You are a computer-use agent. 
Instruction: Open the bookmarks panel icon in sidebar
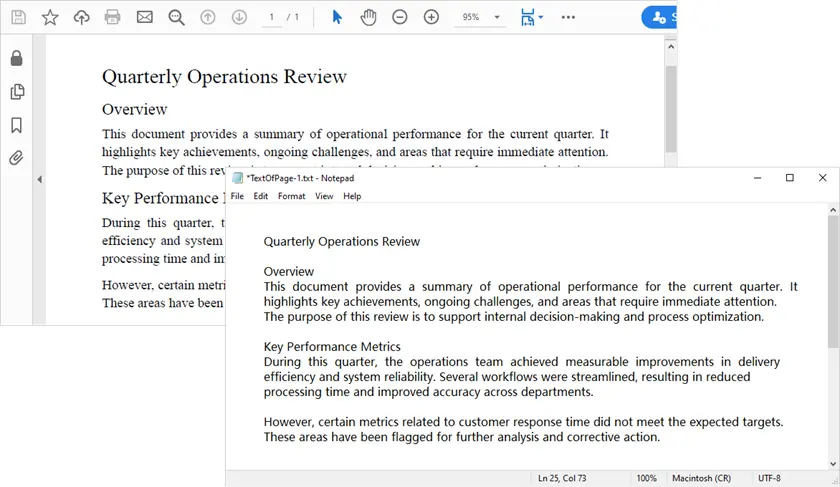[17, 125]
